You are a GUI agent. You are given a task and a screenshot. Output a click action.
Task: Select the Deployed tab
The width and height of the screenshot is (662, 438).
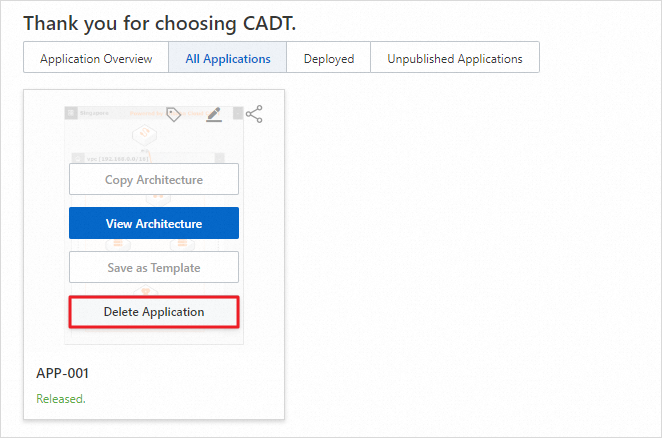click(329, 58)
